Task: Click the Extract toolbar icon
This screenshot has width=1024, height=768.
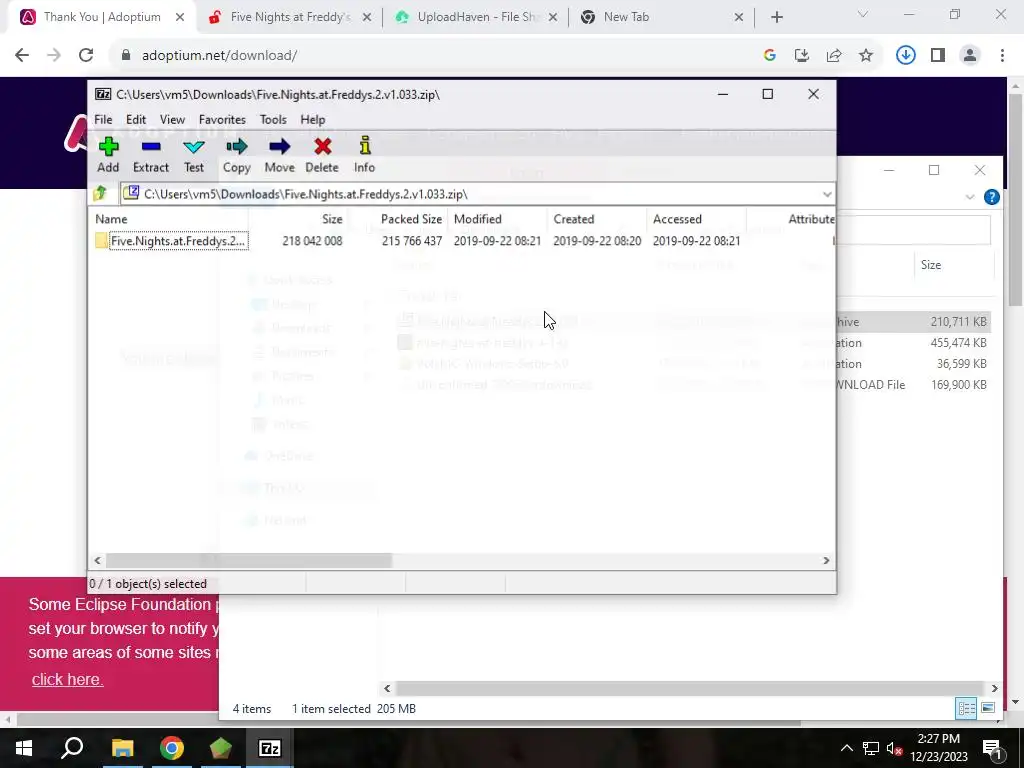Action: coord(151,155)
